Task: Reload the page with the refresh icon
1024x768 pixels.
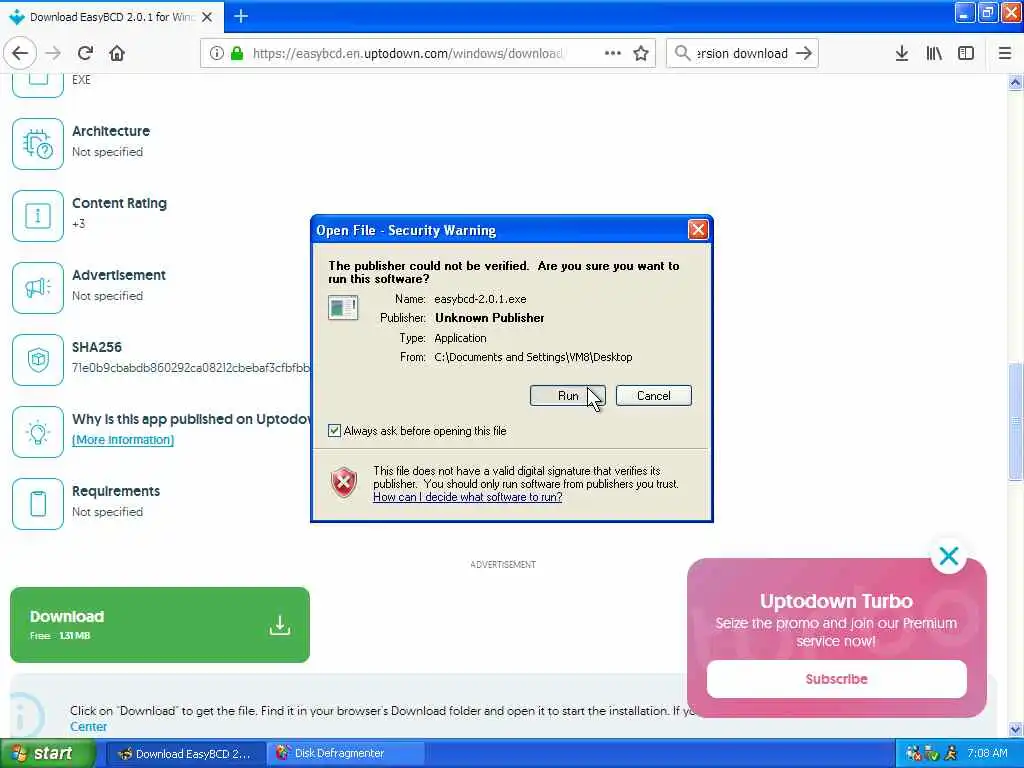Action: tap(85, 53)
